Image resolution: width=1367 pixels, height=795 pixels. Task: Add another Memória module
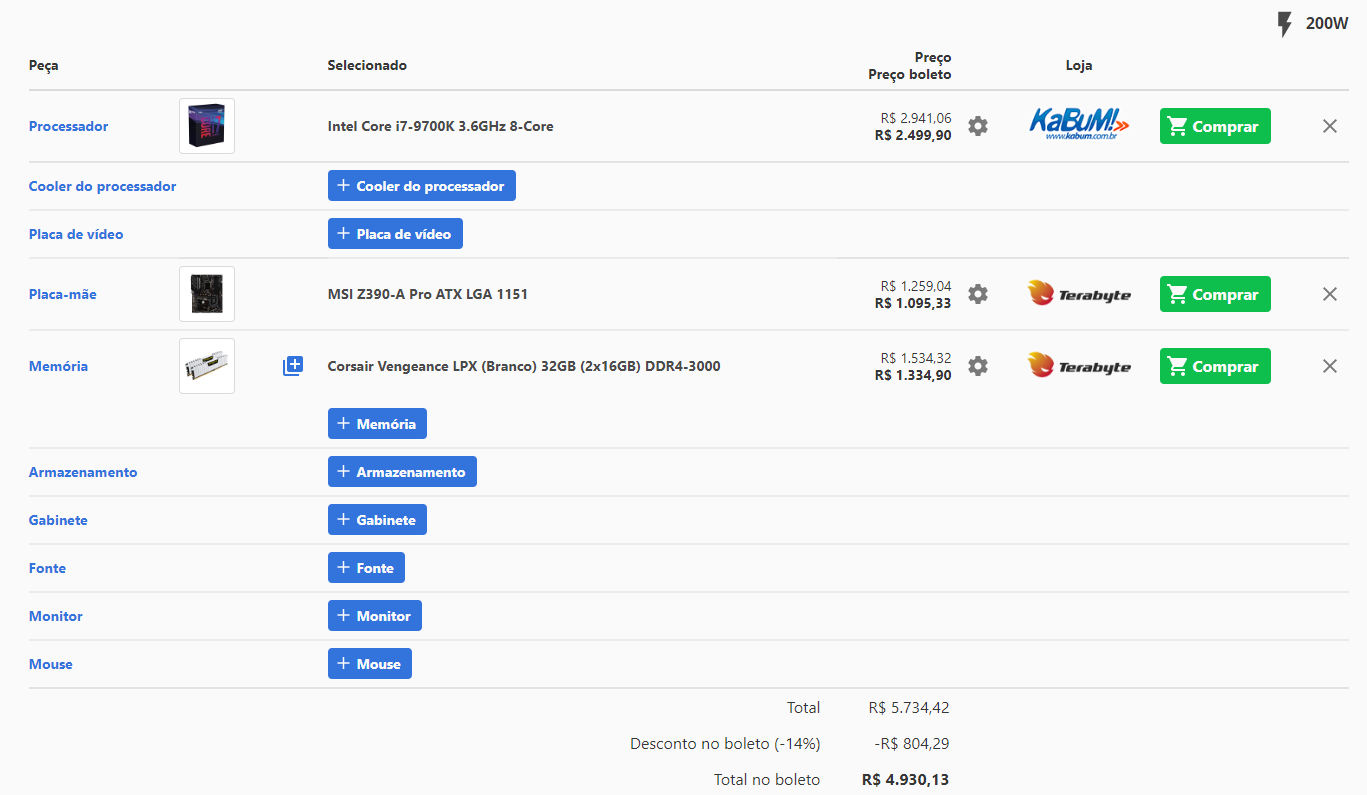pos(378,424)
